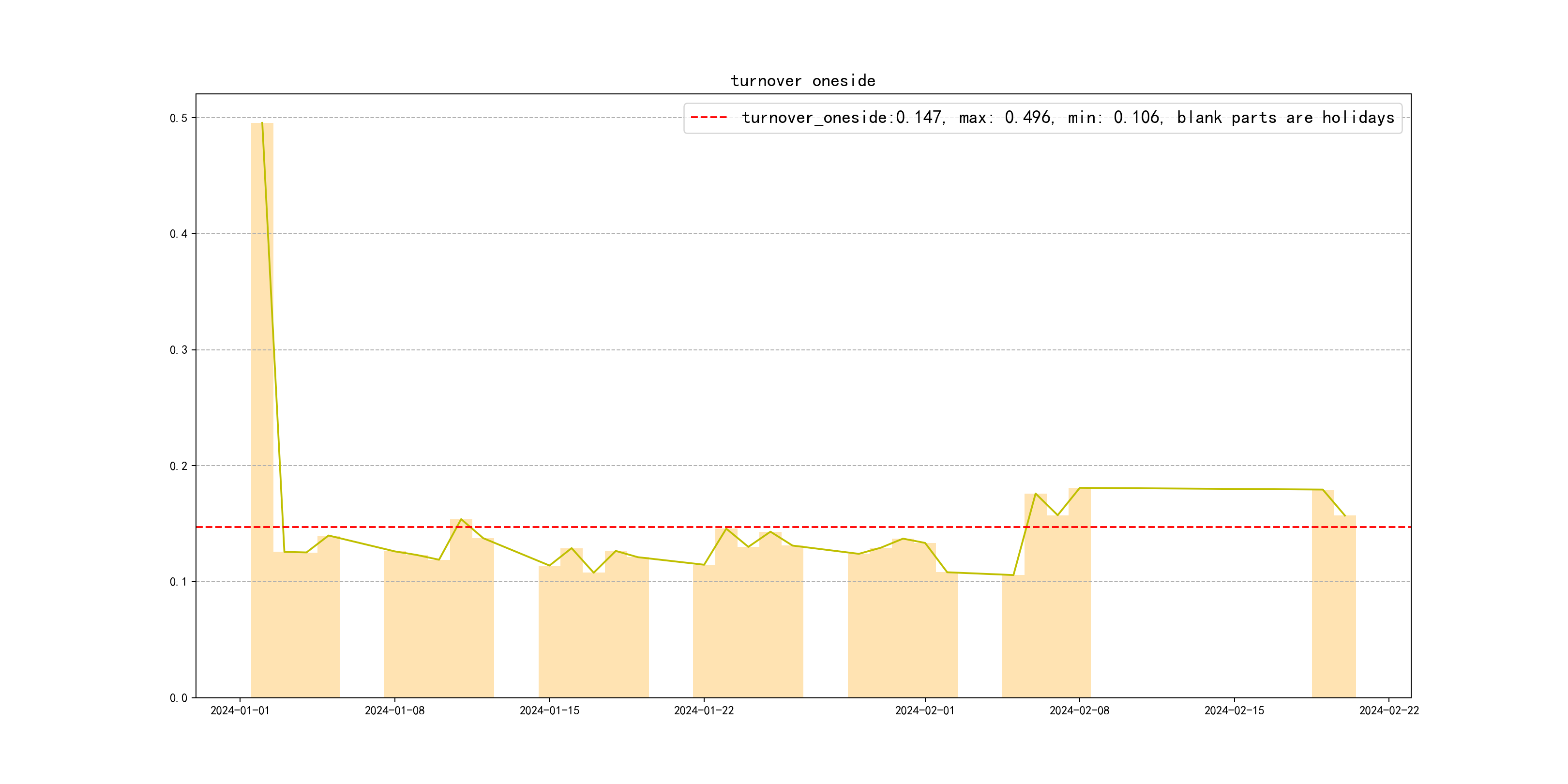The image size is (1568, 784).
Task: Click x-axis label 2024-02-22
Action: point(1388,711)
